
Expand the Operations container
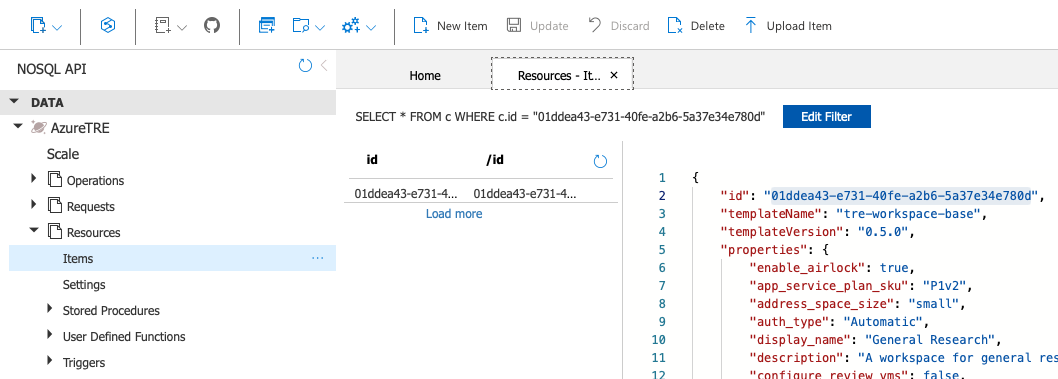point(34,179)
